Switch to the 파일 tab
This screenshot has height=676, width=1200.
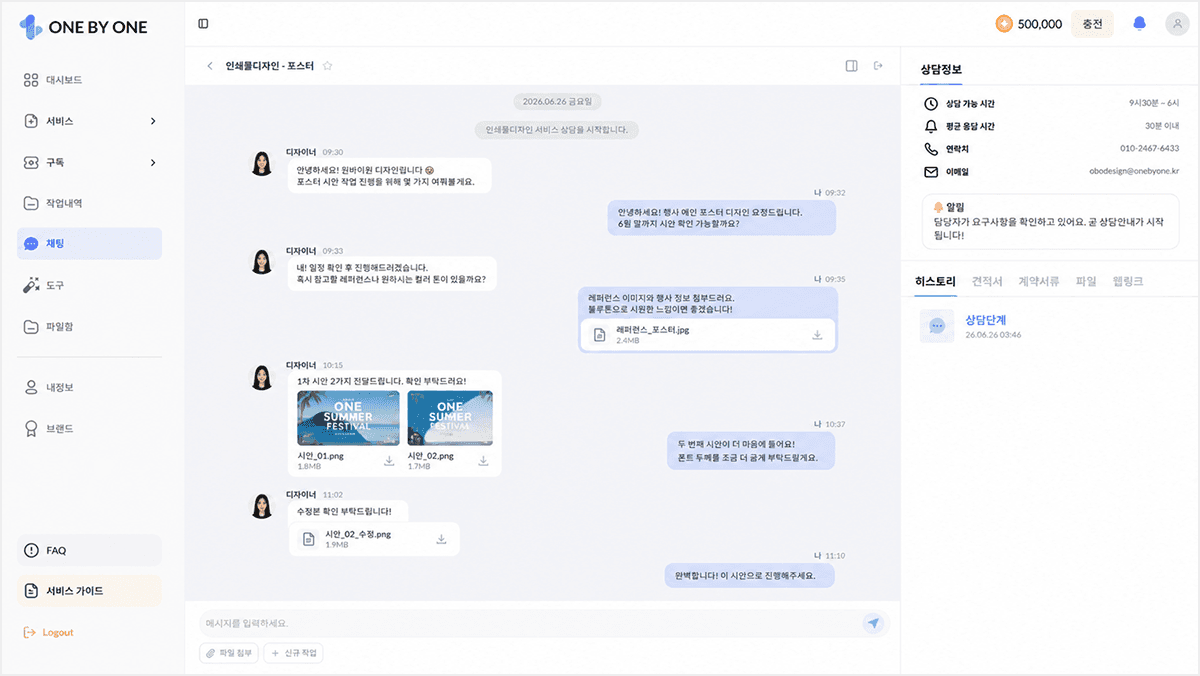click(1086, 282)
